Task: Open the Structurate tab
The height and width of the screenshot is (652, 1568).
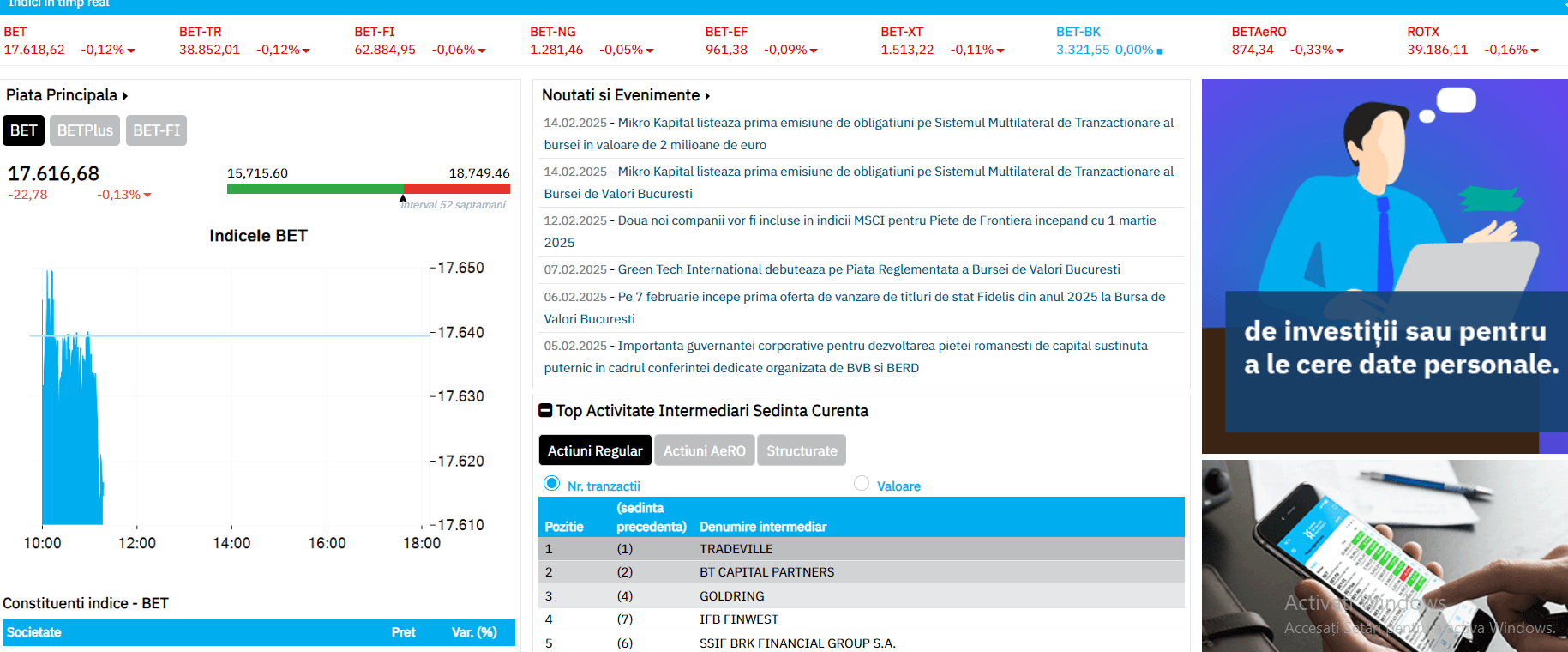Action: tap(802, 450)
